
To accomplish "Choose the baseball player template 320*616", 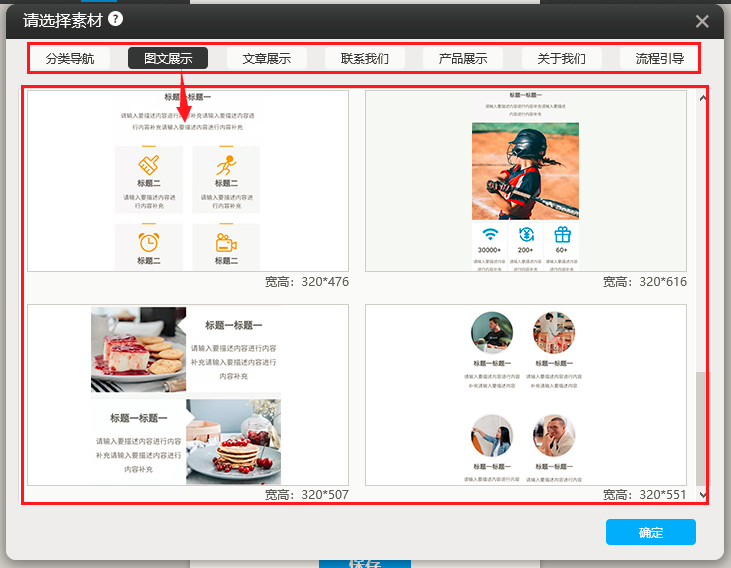I will pyautogui.click(x=525, y=181).
